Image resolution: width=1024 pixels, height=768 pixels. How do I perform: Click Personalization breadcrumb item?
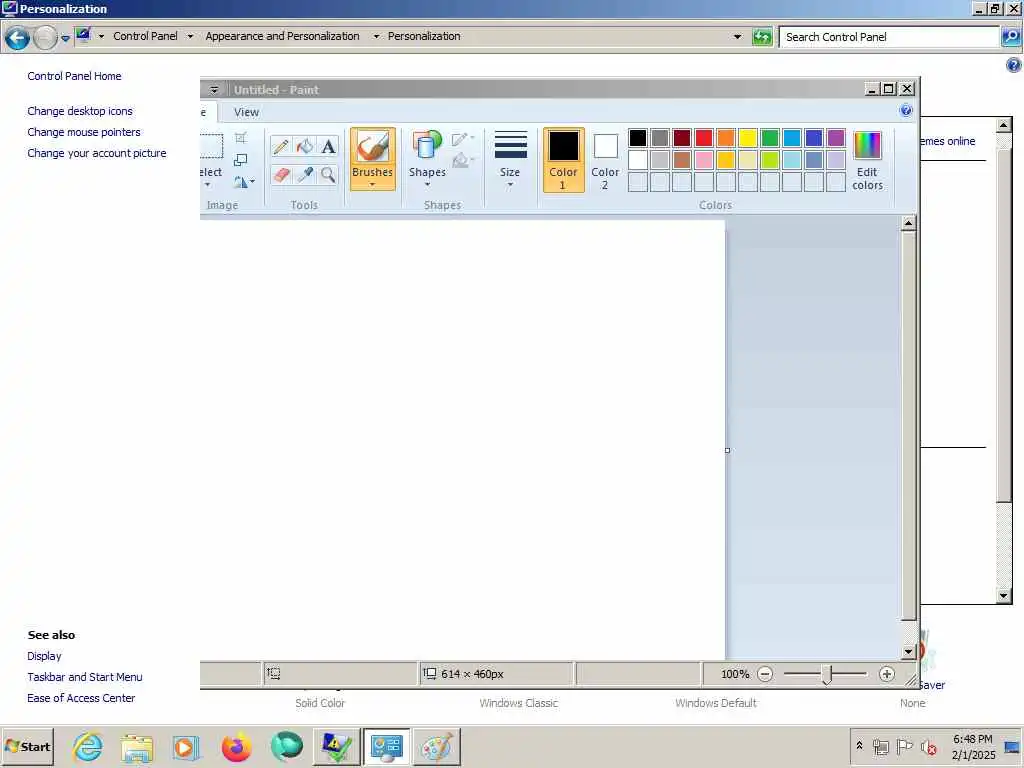pos(424,37)
